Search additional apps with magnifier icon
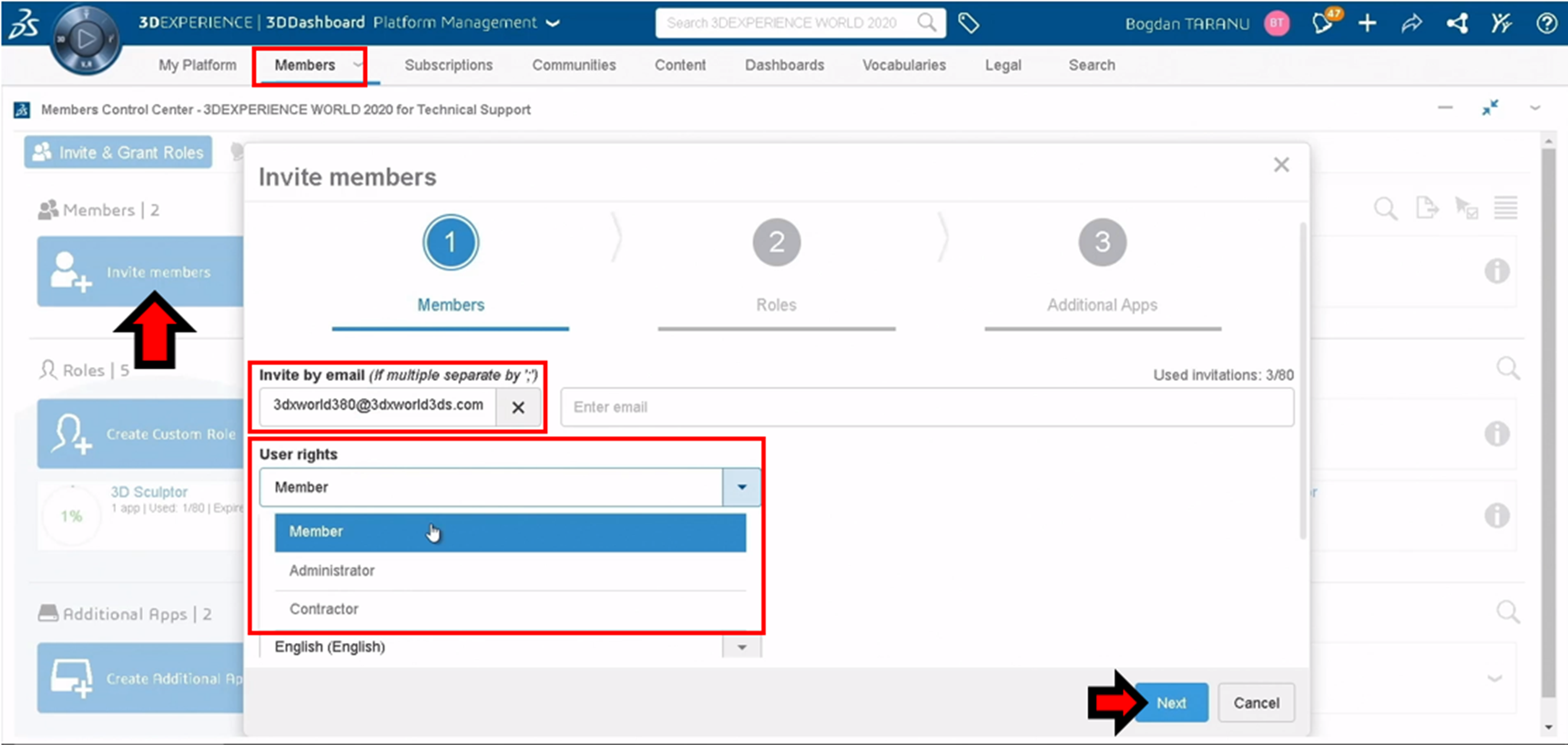 pyautogui.click(x=1508, y=611)
